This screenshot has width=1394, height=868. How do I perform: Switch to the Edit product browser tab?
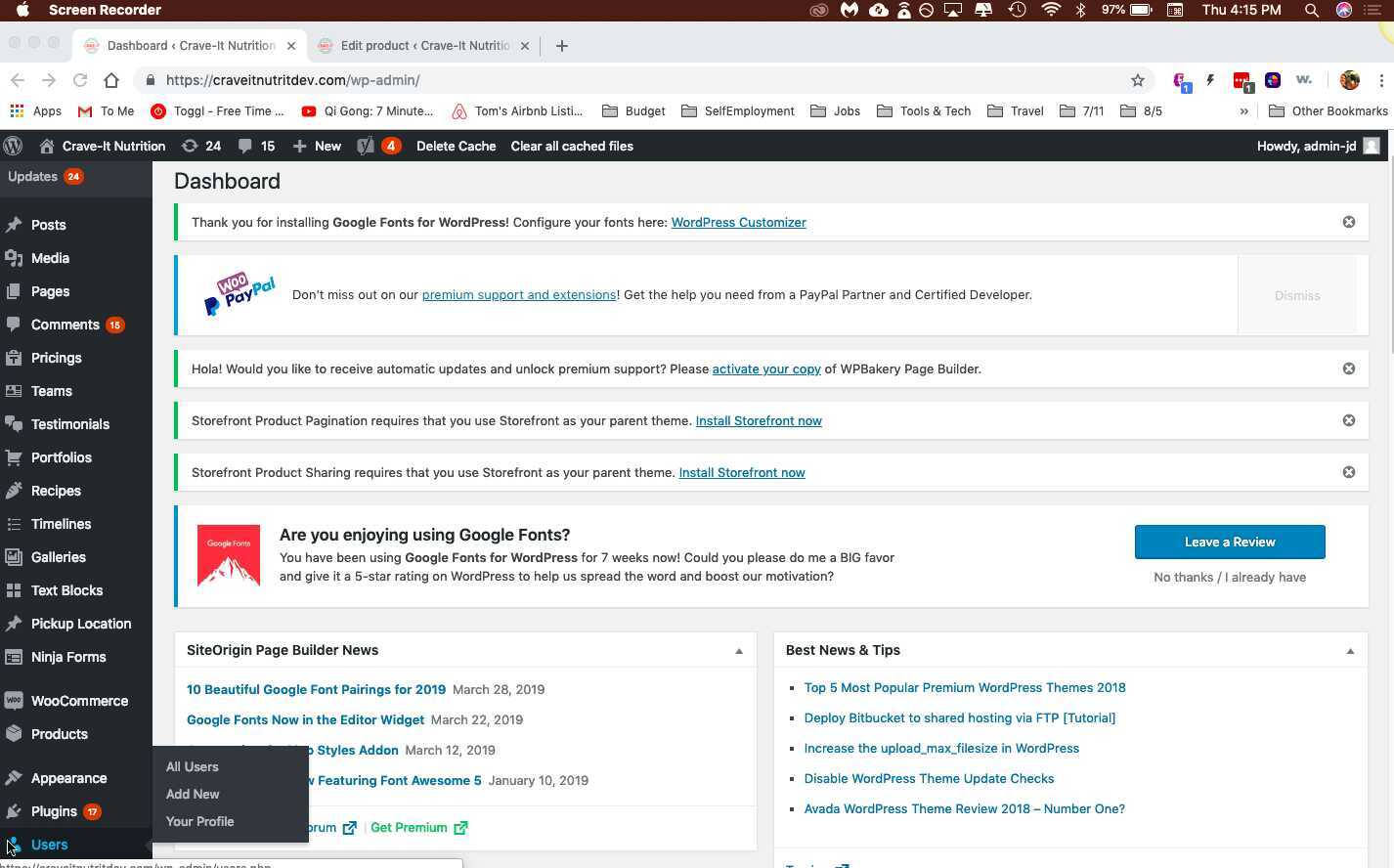[x=425, y=46]
